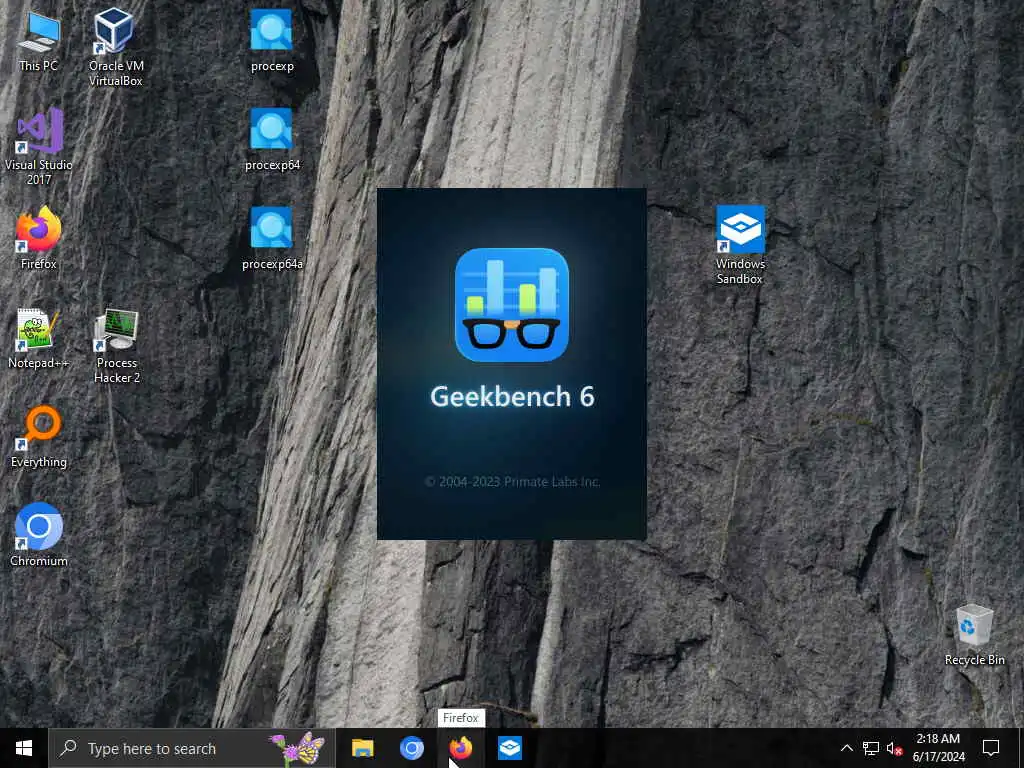Select the procexp64a desktop icon
The width and height of the screenshot is (1024, 768).
click(272, 239)
